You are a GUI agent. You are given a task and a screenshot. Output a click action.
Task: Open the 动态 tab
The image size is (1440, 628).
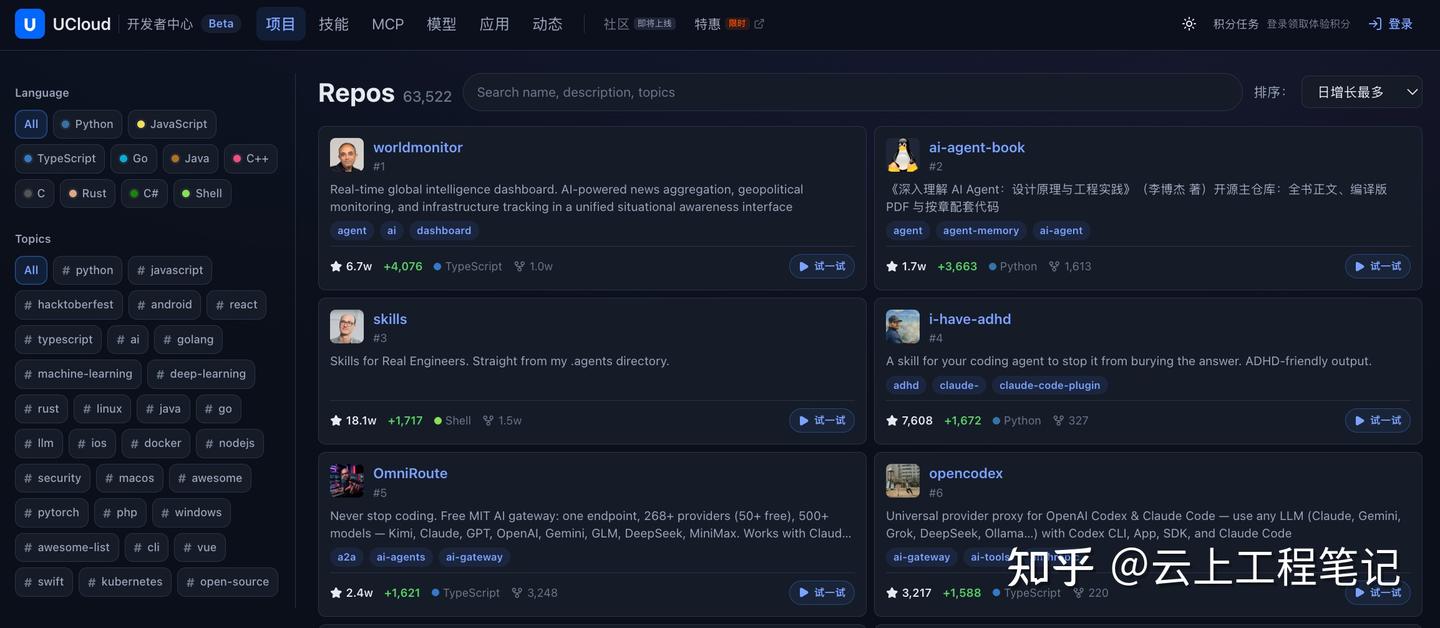[x=547, y=24]
